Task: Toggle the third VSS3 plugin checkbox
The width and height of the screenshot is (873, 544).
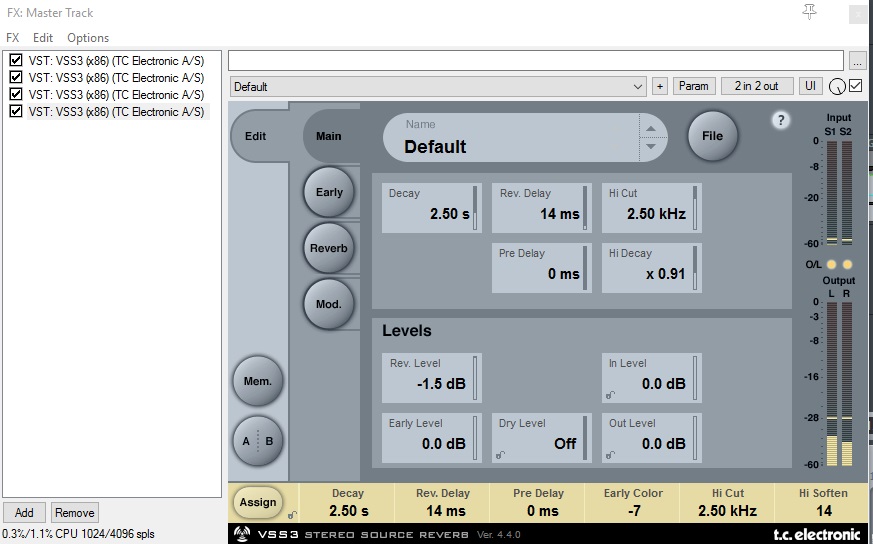Action: (x=16, y=94)
